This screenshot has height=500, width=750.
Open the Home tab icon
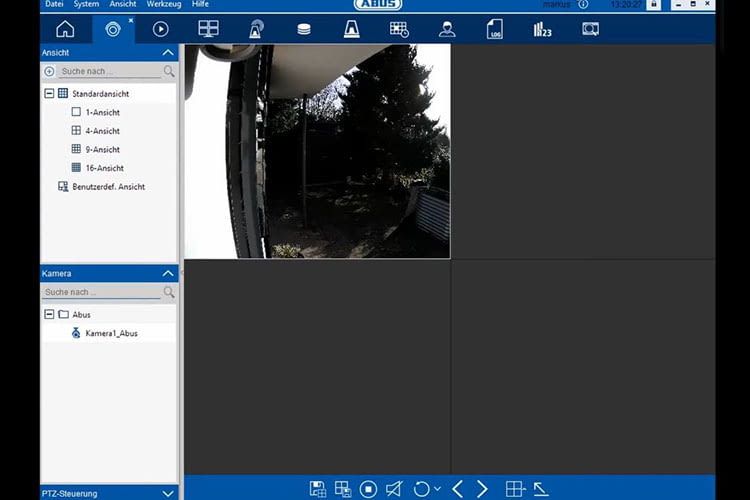(65, 29)
